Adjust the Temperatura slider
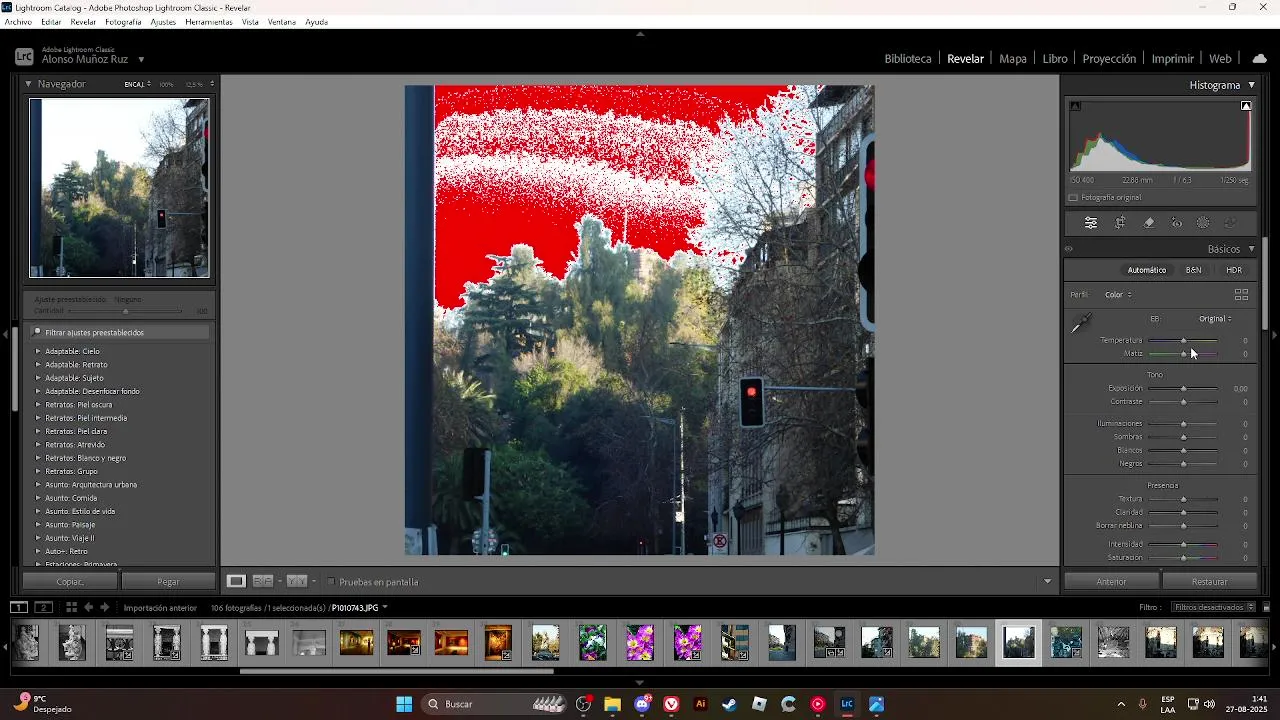Image resolution: width=1280 pixels, height=720 pixels. [x=1183, y=341]
